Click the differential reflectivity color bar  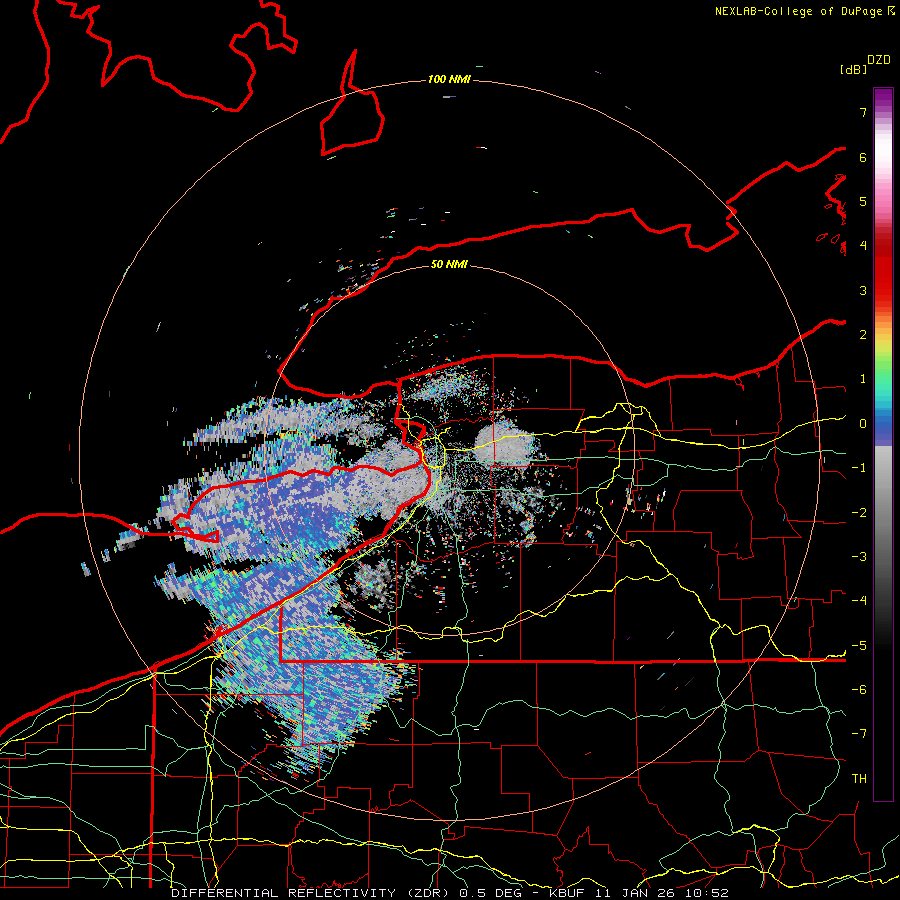click(x=883, y=444)
